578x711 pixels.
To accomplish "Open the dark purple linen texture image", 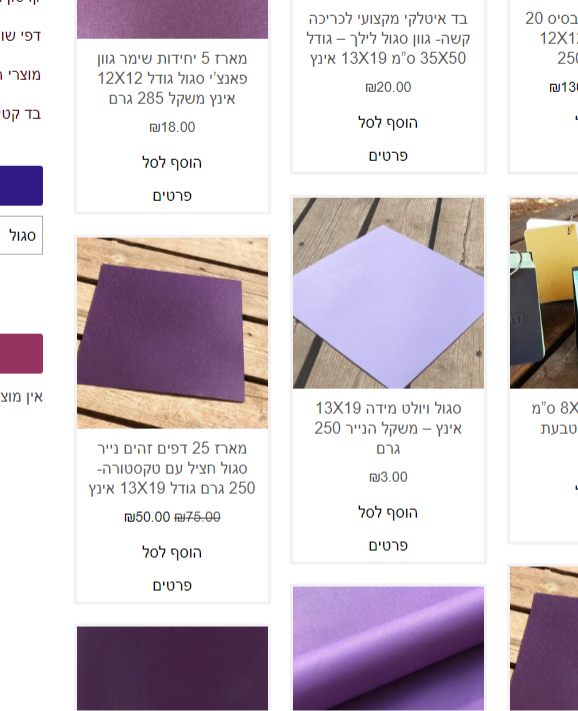I will point(172,668).
